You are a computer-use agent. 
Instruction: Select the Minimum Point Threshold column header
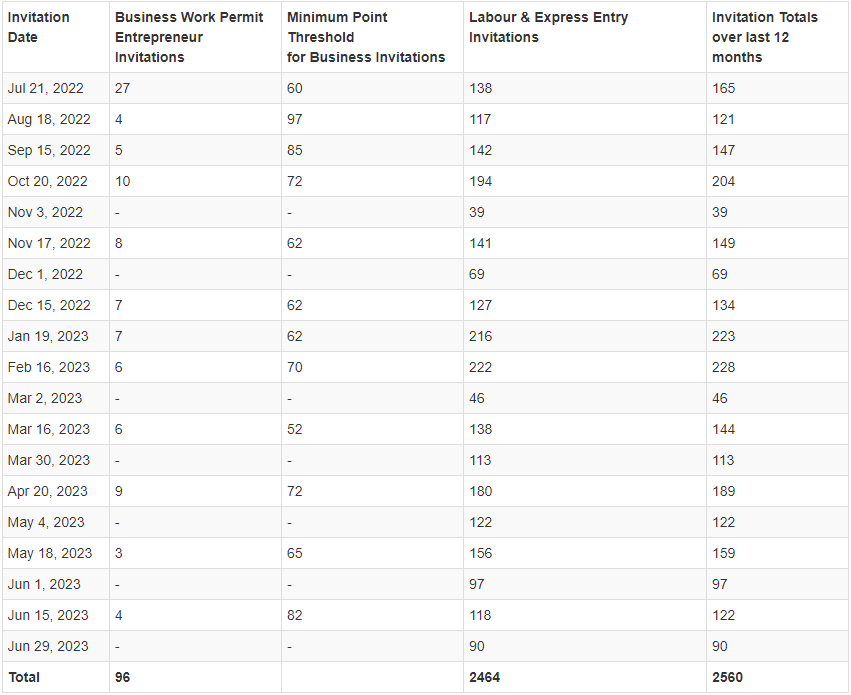point(365,37)
